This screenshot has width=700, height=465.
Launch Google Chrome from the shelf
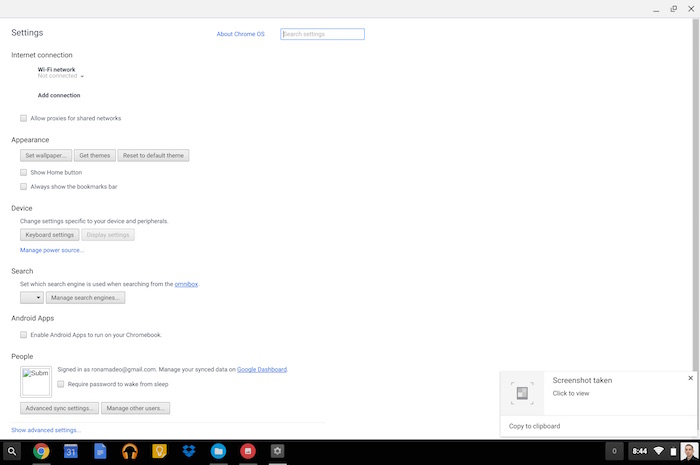pyautogui.click(x=42, y=451)
